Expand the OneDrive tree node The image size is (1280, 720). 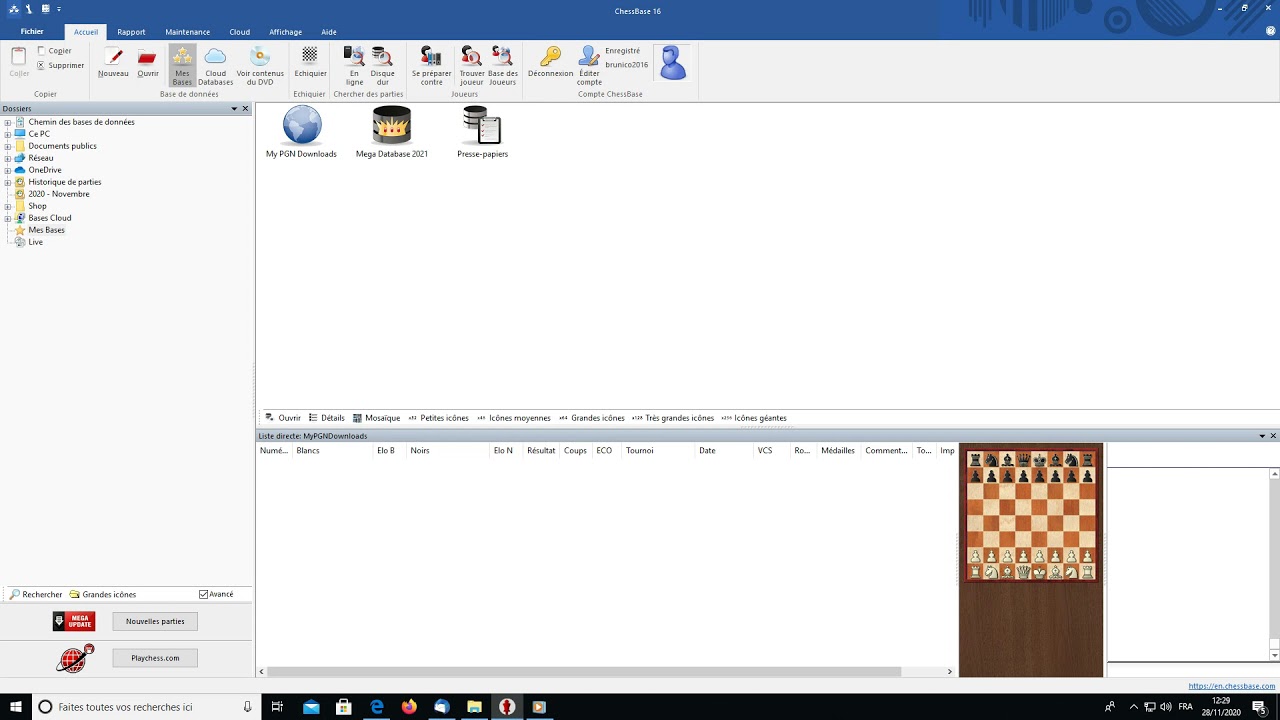(8, 170)
